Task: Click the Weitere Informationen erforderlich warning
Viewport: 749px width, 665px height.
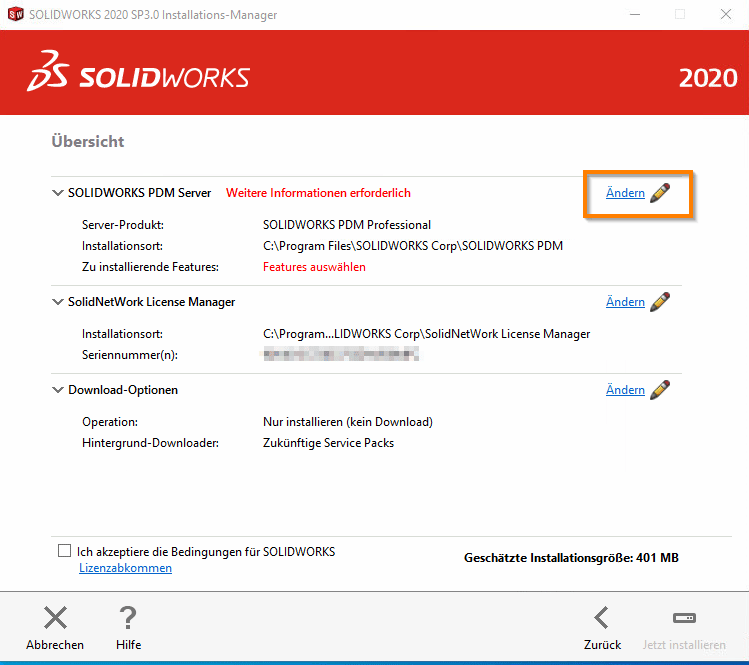Action: (x=318, y=193)
